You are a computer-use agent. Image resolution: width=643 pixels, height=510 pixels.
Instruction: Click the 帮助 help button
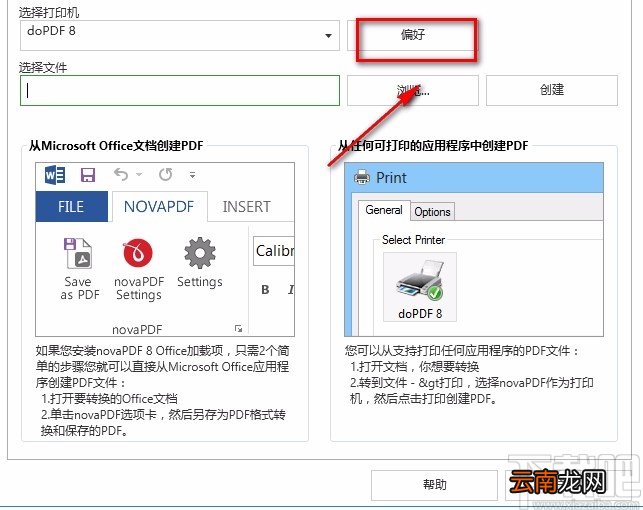pos(434,485)
